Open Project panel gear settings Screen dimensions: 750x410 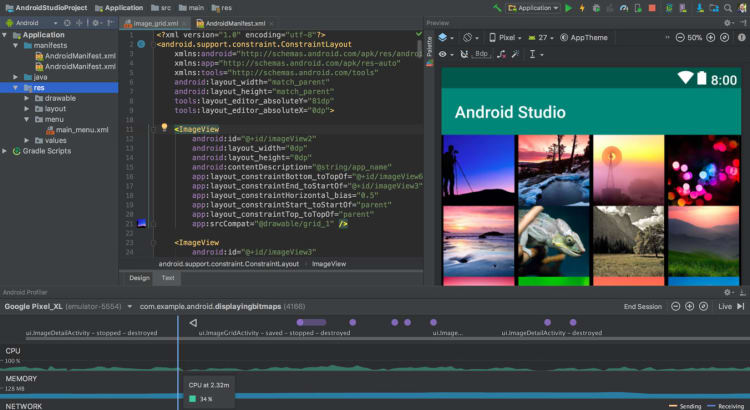click(95, 22)
